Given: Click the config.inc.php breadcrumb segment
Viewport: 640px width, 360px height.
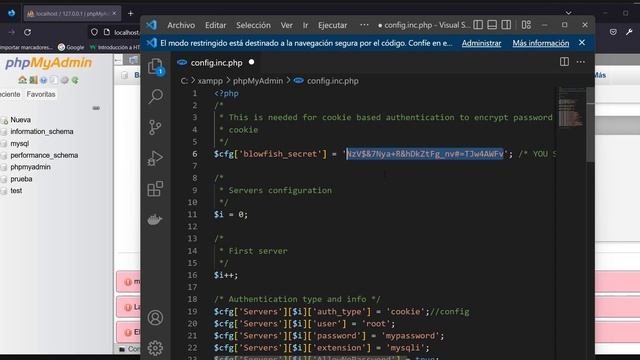Looking at the screenshot, I should [x=333, y=81].
